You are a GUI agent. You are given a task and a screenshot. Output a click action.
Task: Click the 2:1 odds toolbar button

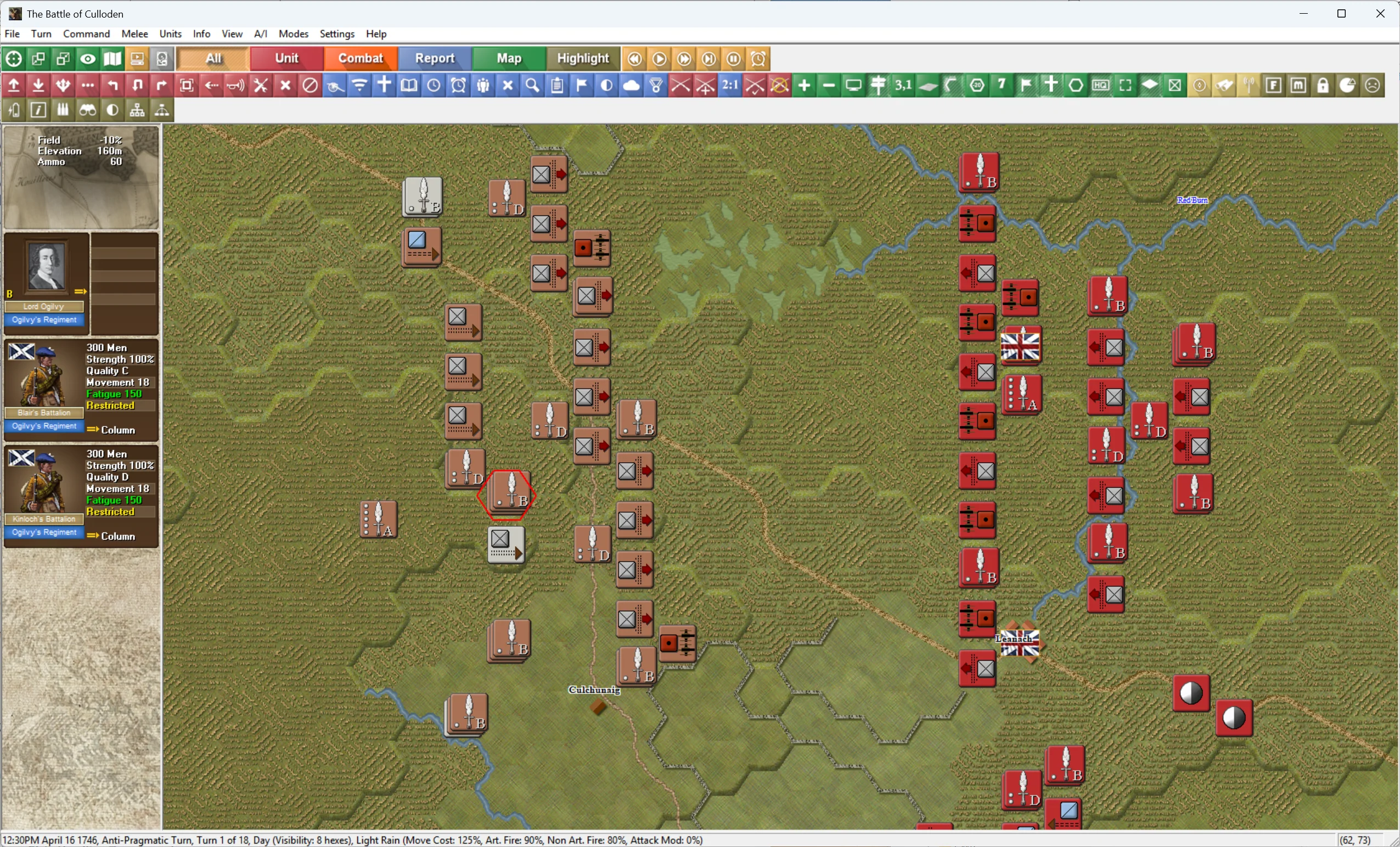click(730, 86)
